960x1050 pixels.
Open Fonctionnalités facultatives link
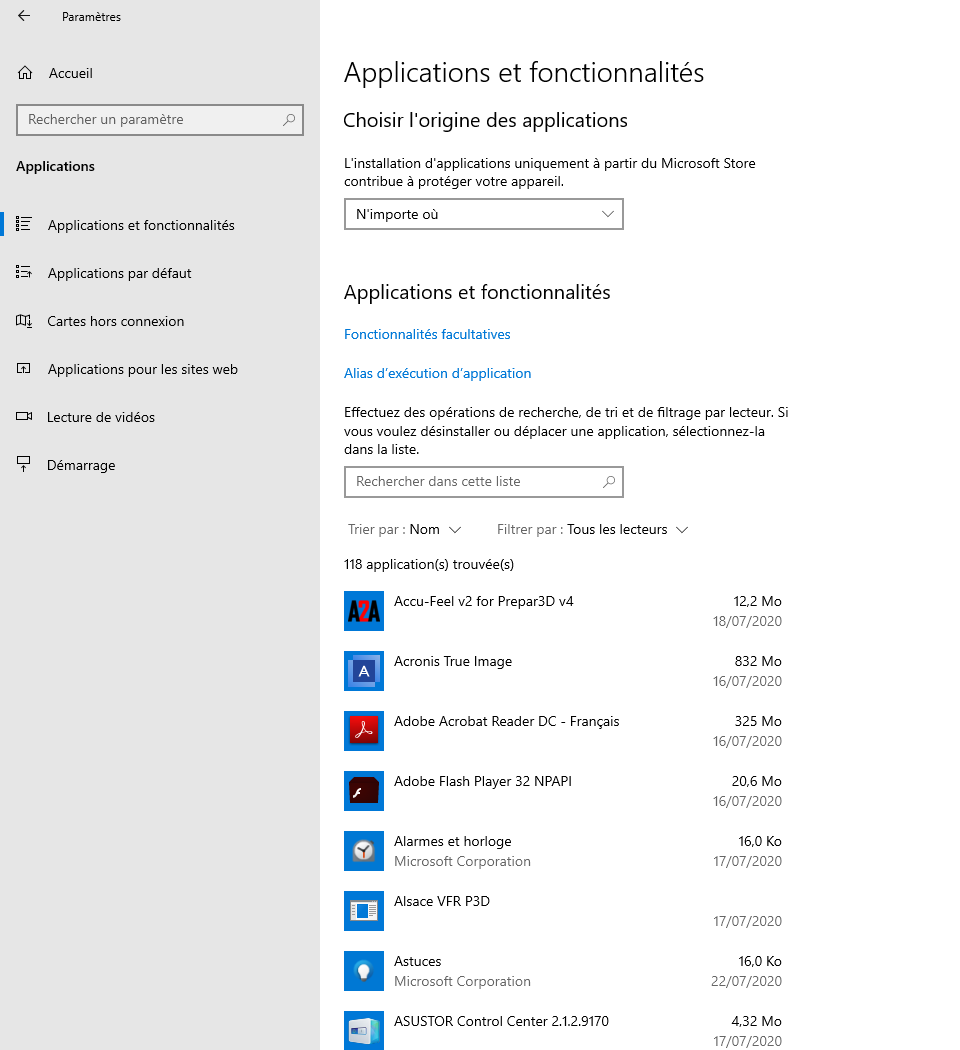(427, 334)
